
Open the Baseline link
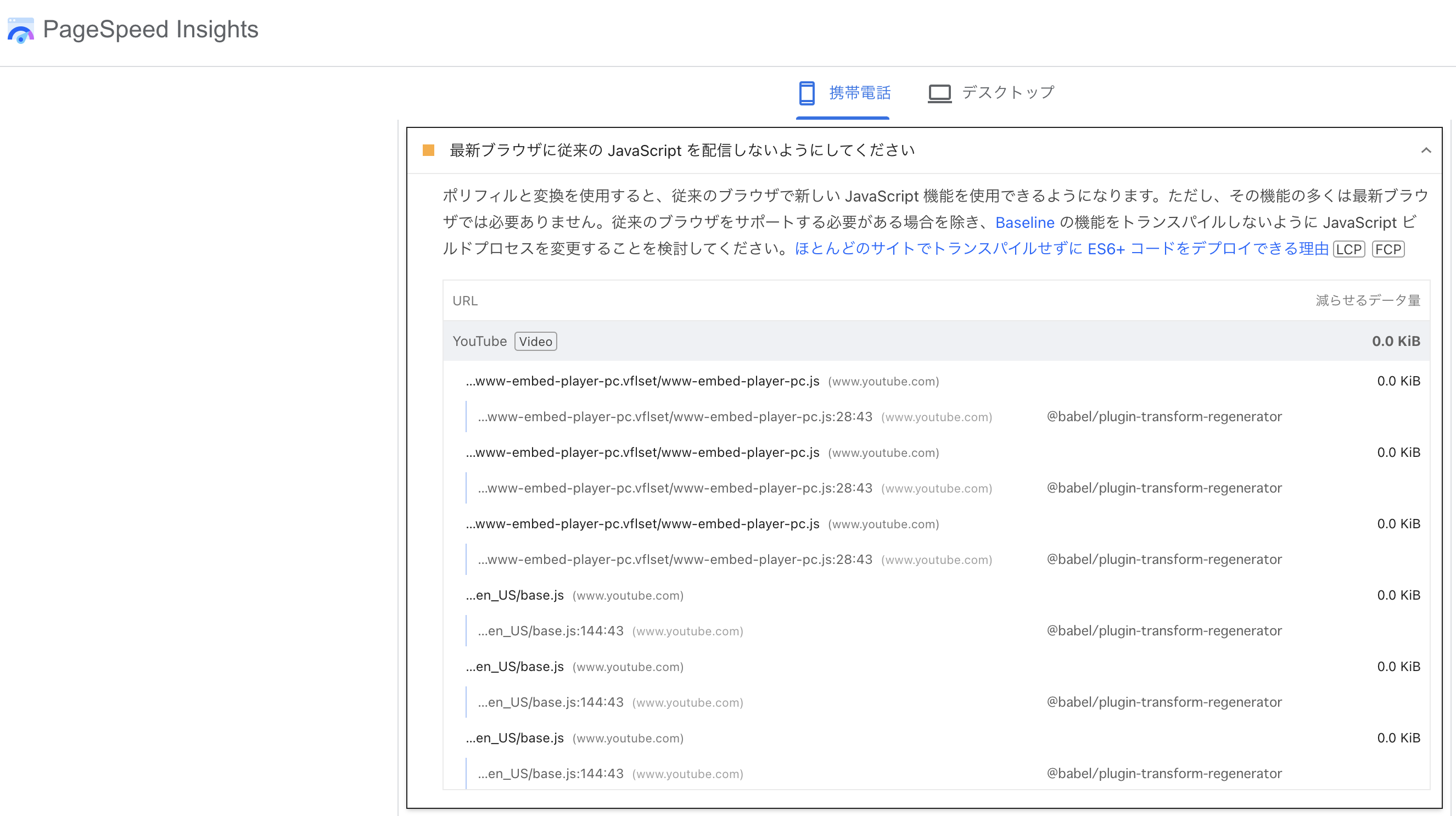click(1024, 223)
